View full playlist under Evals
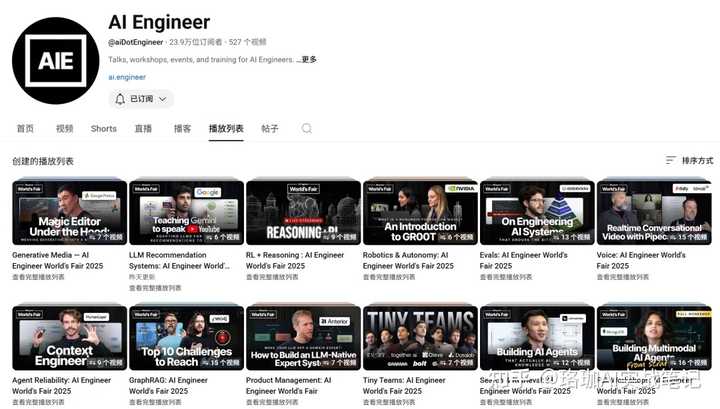This screenshot has width=720, height=409. 506,277
